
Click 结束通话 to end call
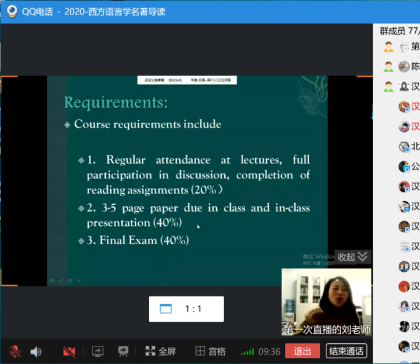point(346,351)
